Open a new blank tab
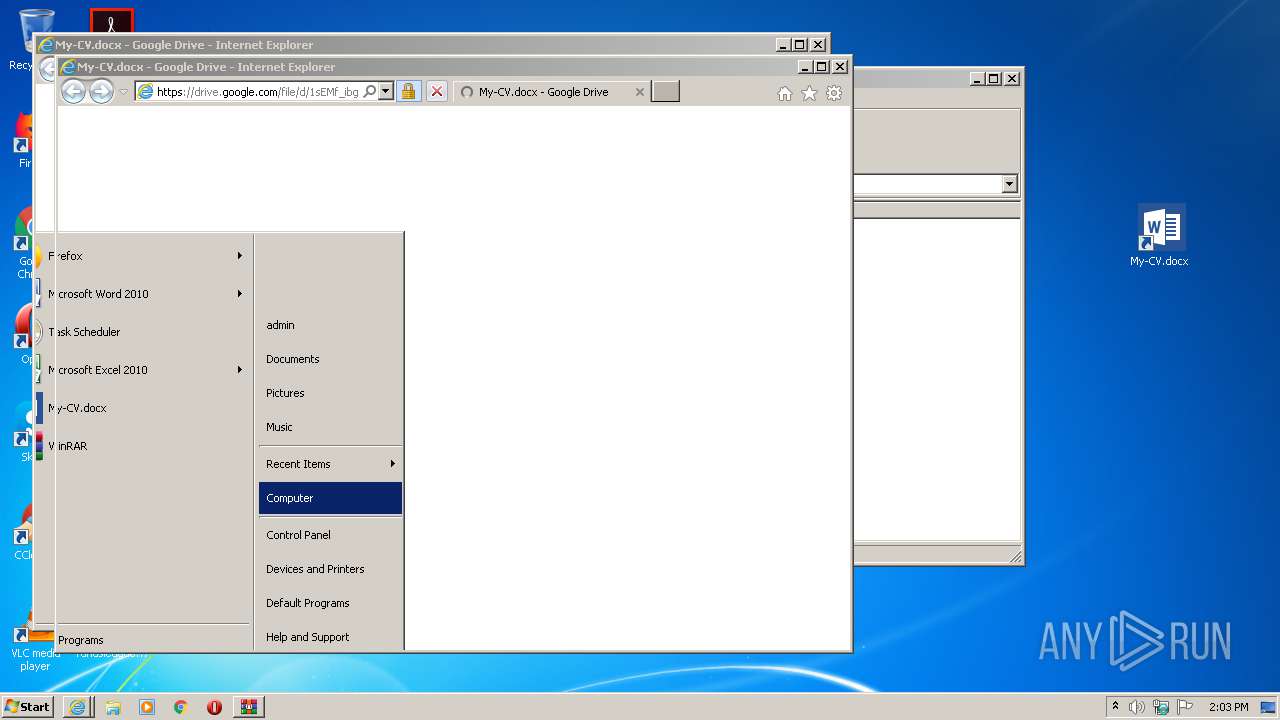This screenshot has height=720, width=1280. (665, 92)
